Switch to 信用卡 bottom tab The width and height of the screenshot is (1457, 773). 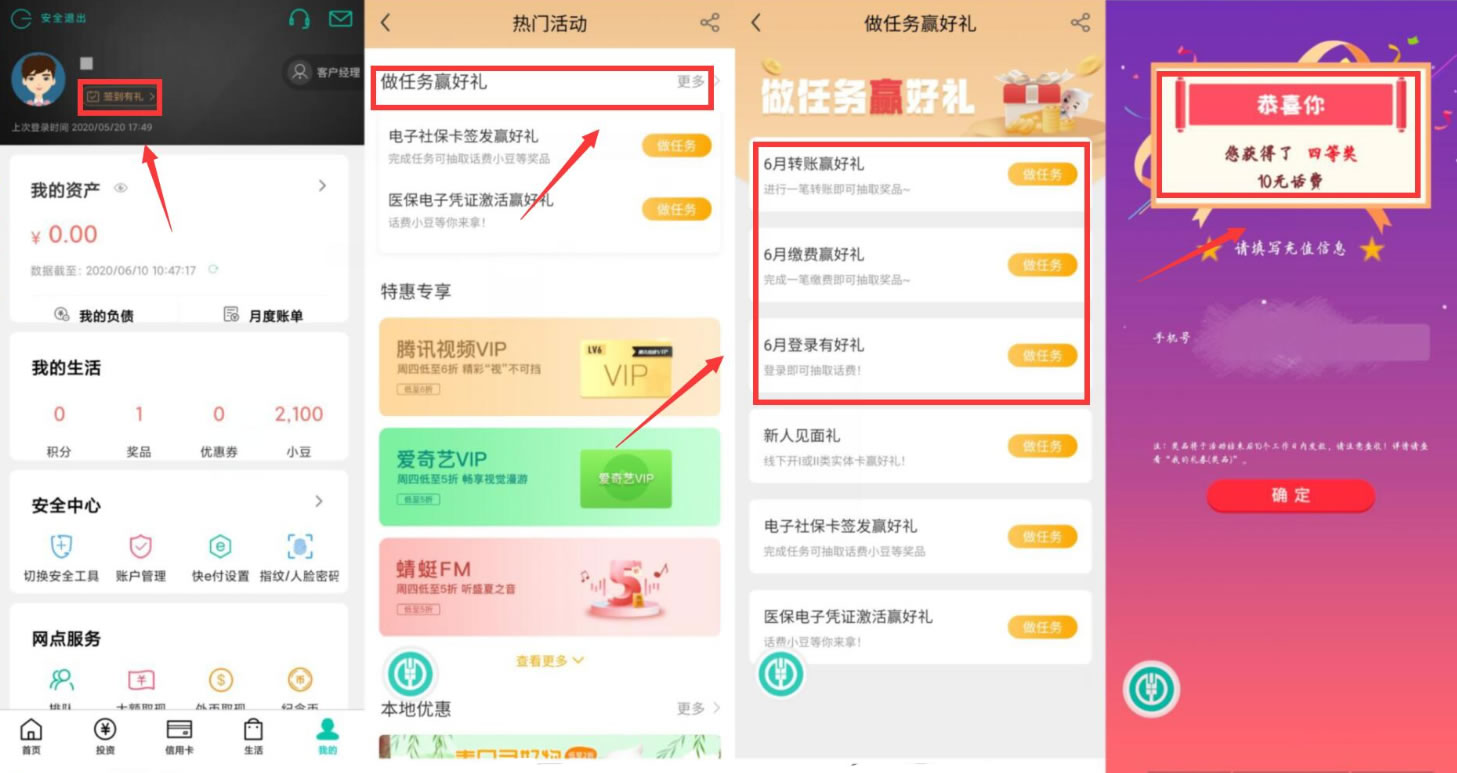(x=179, y=736)
